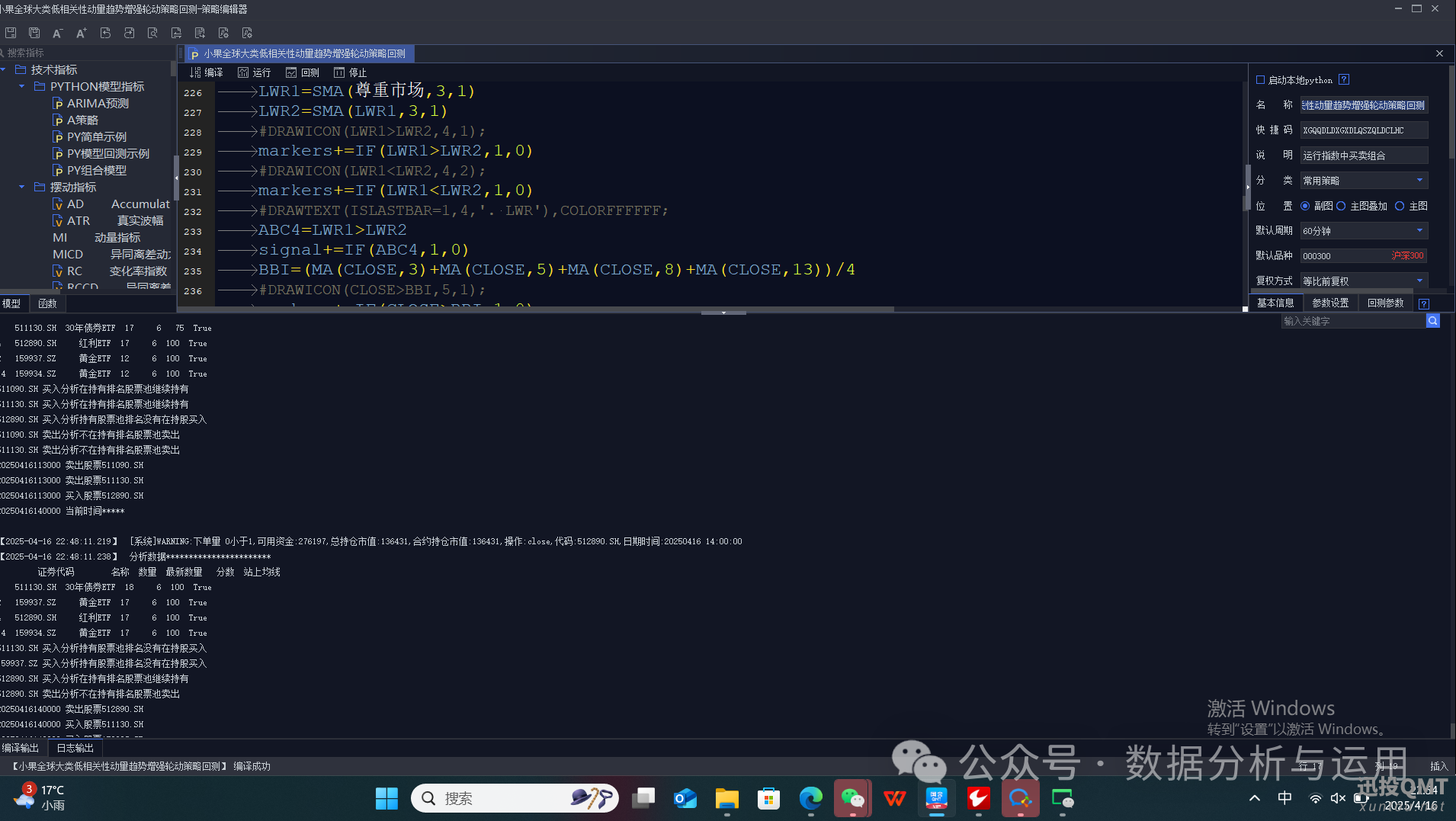Select the 主图 radio button
Screen dimensions: 1456x821
pyautogui.click(x=1400, y=206)
